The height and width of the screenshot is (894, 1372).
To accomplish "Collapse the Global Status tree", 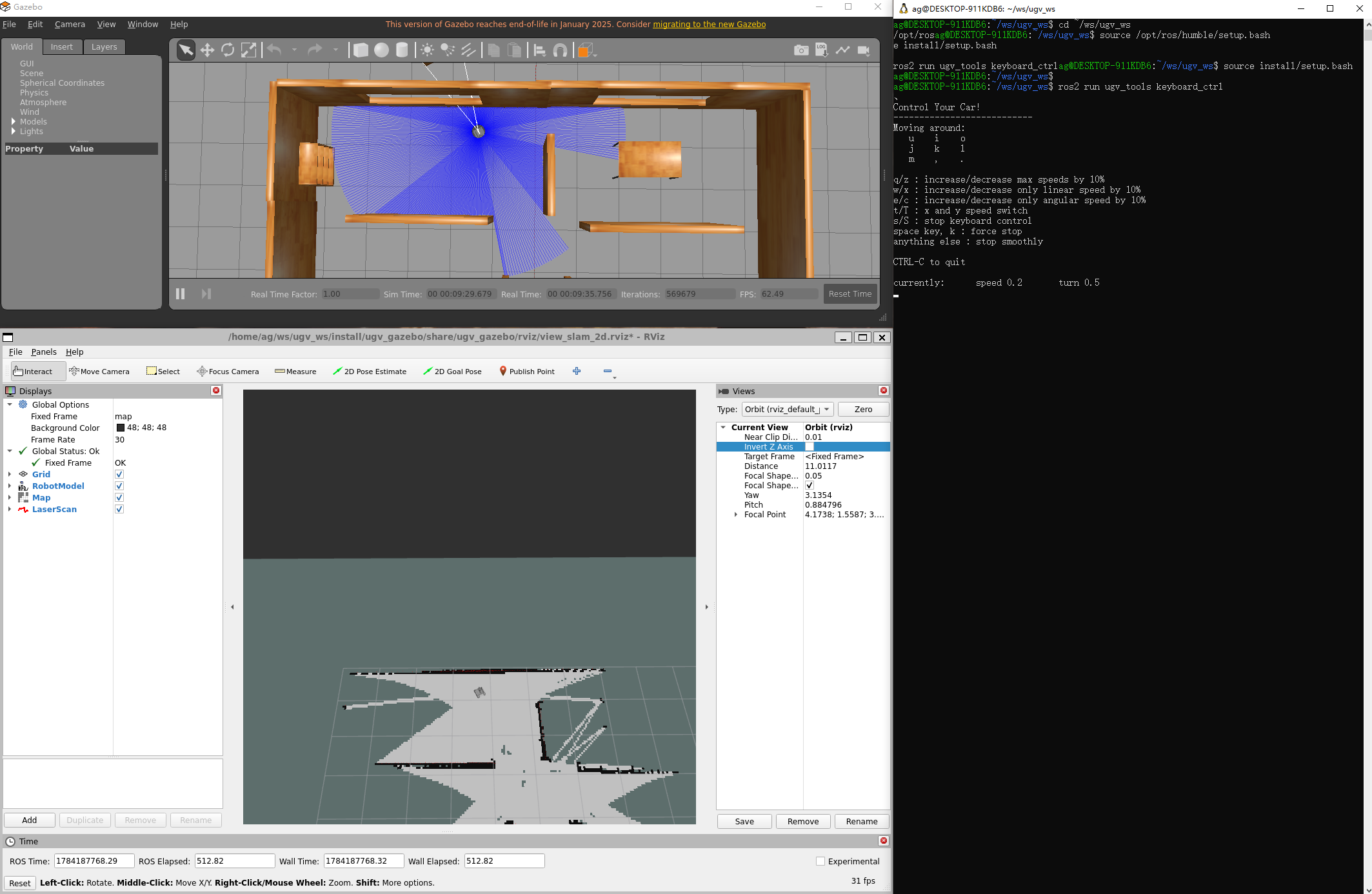I will [10, 451].
